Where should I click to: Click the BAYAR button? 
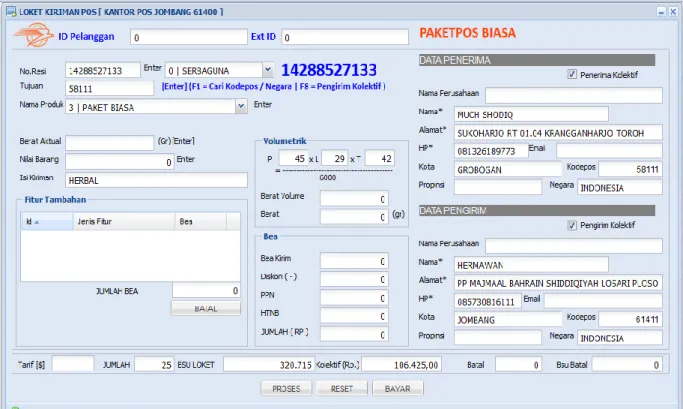pos(398,389)
